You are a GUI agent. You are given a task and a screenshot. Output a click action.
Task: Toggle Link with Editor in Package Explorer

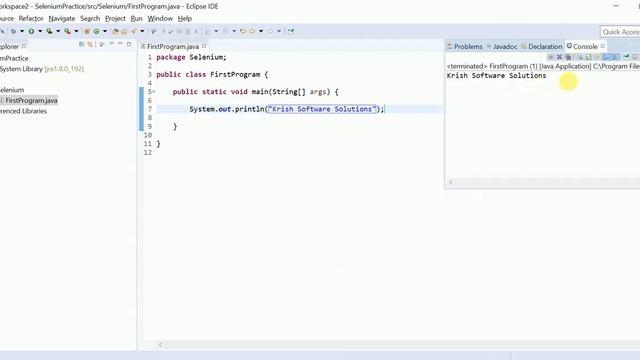90,44
